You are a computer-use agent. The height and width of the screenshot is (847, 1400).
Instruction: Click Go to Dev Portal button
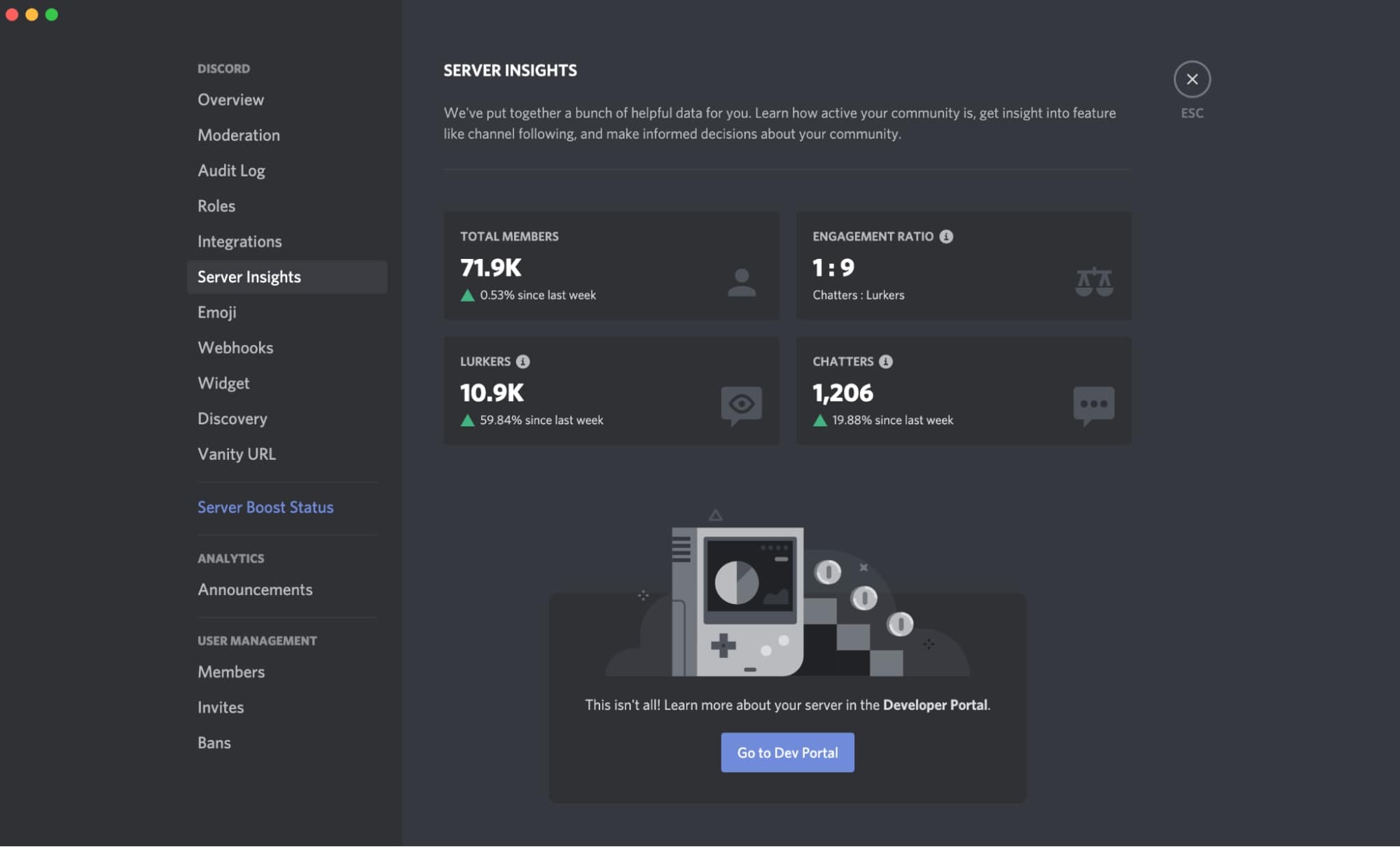tap(788, 752)
